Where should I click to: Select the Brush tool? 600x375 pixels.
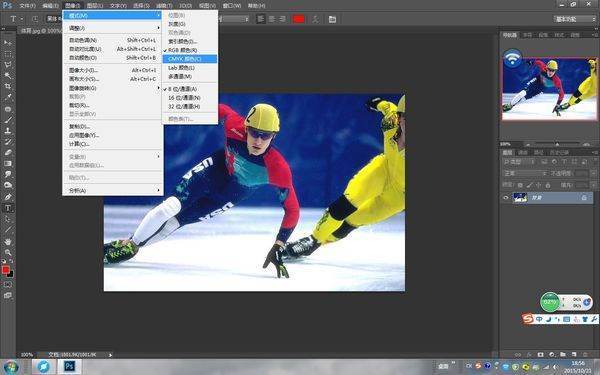click(8, 120)
